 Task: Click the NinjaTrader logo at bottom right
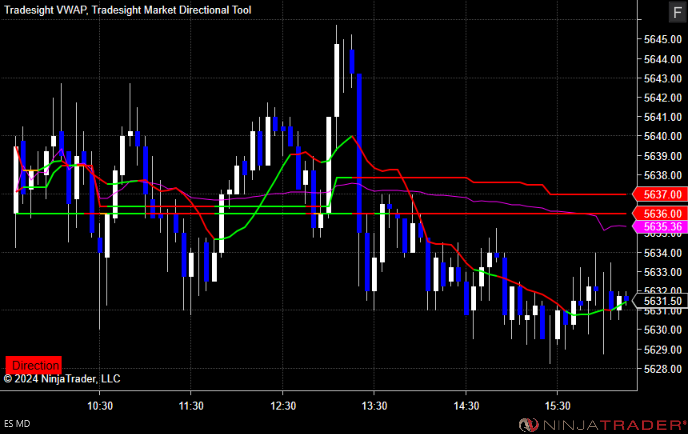pos(602,424)
